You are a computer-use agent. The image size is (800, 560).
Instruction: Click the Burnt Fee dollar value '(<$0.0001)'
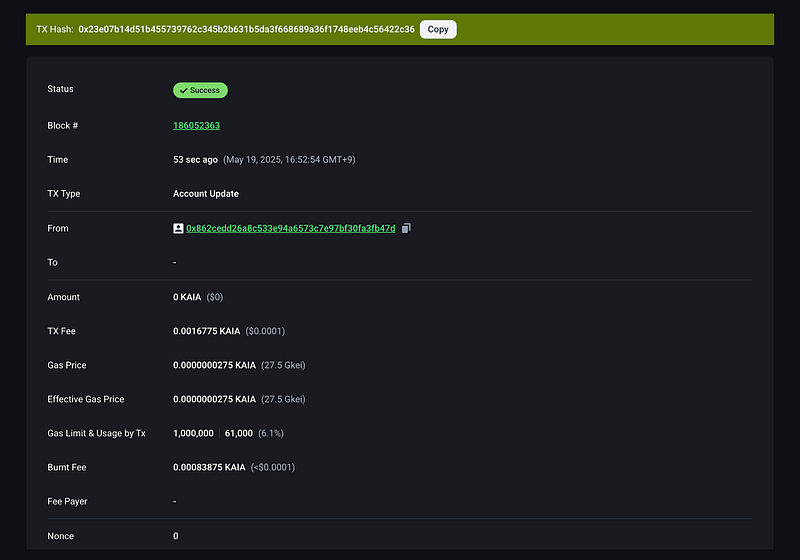pyautogui.click(x=273, y=468)
